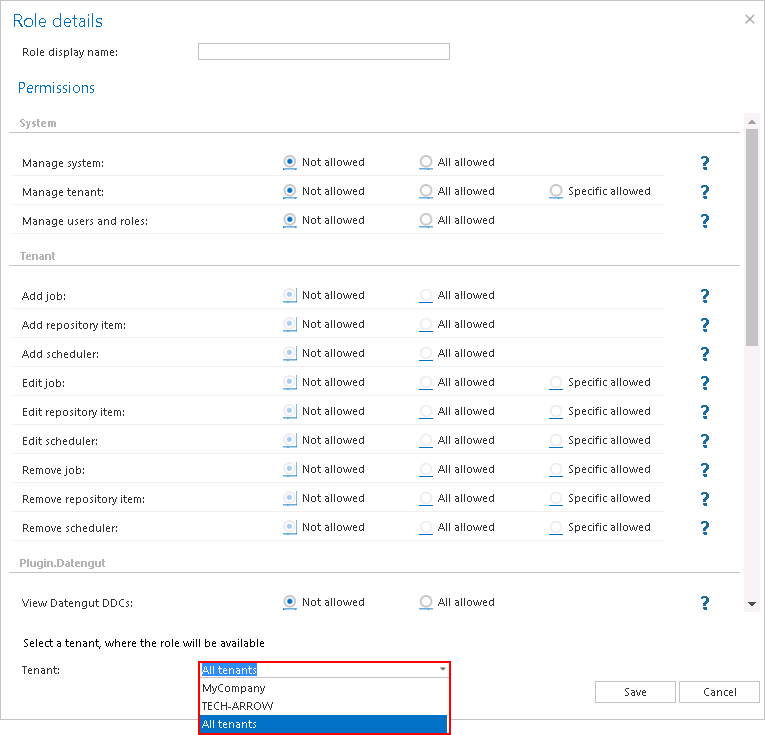Click help icon beside Add job
Image resolution: width=765 pixels, height=735 pixels.
tap(704, 296)
